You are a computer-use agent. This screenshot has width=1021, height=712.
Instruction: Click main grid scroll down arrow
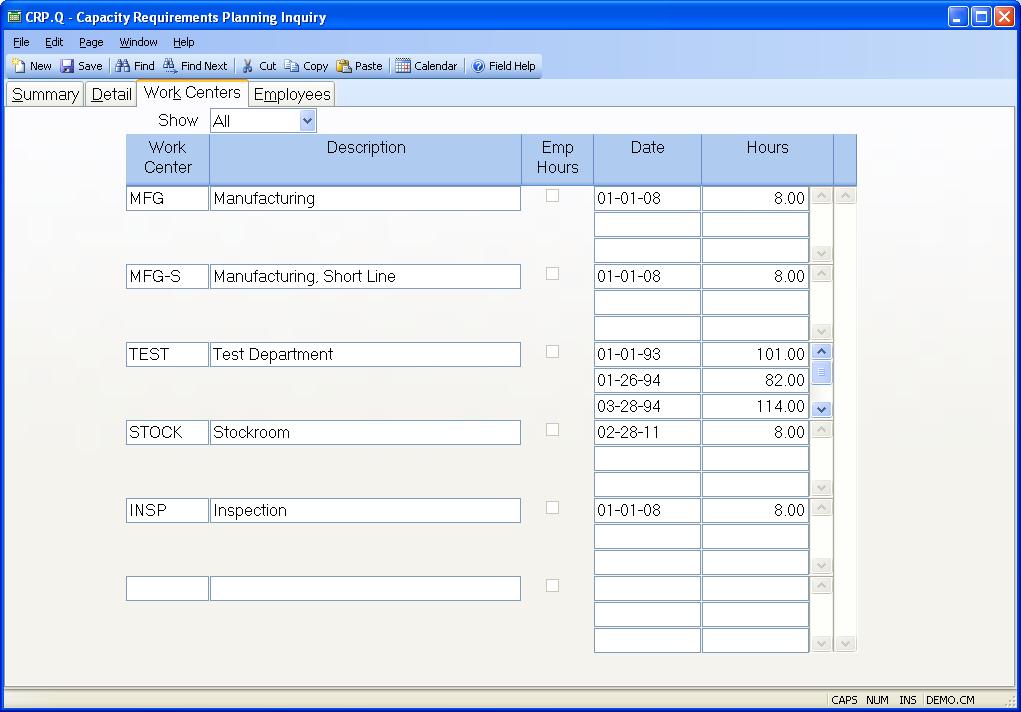tap(845, 644)
